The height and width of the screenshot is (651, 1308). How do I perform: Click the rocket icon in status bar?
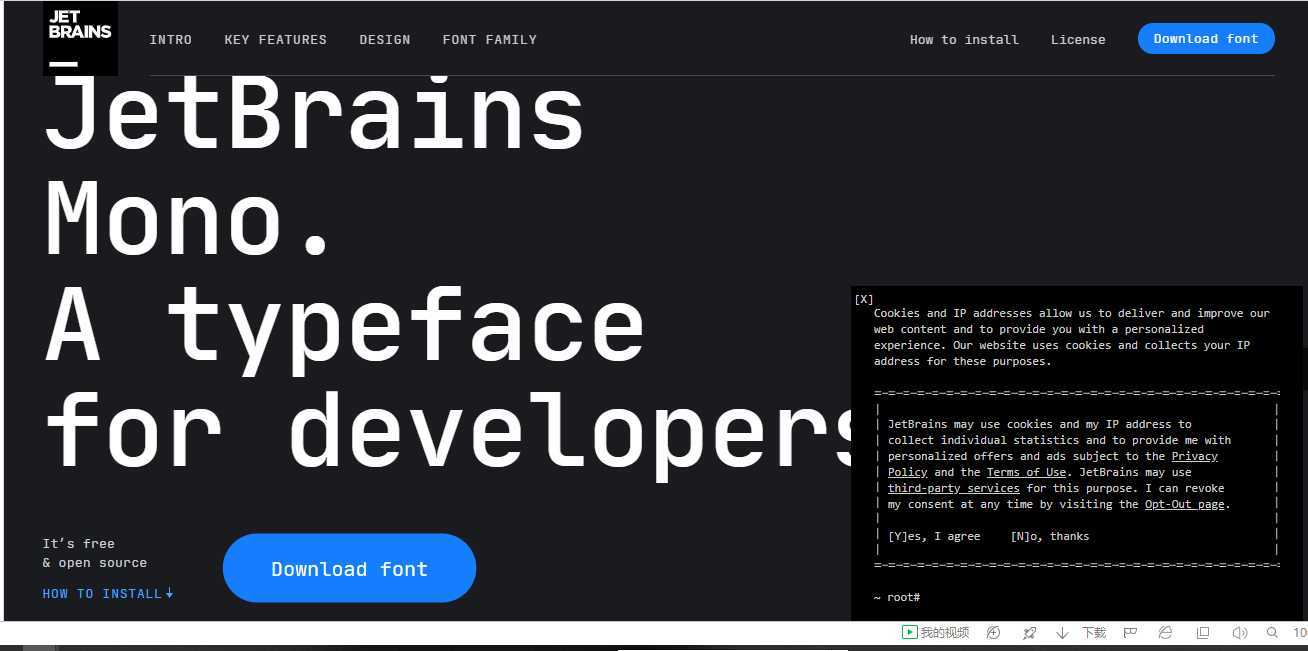pyautogui.click(x=1029, y=633)
